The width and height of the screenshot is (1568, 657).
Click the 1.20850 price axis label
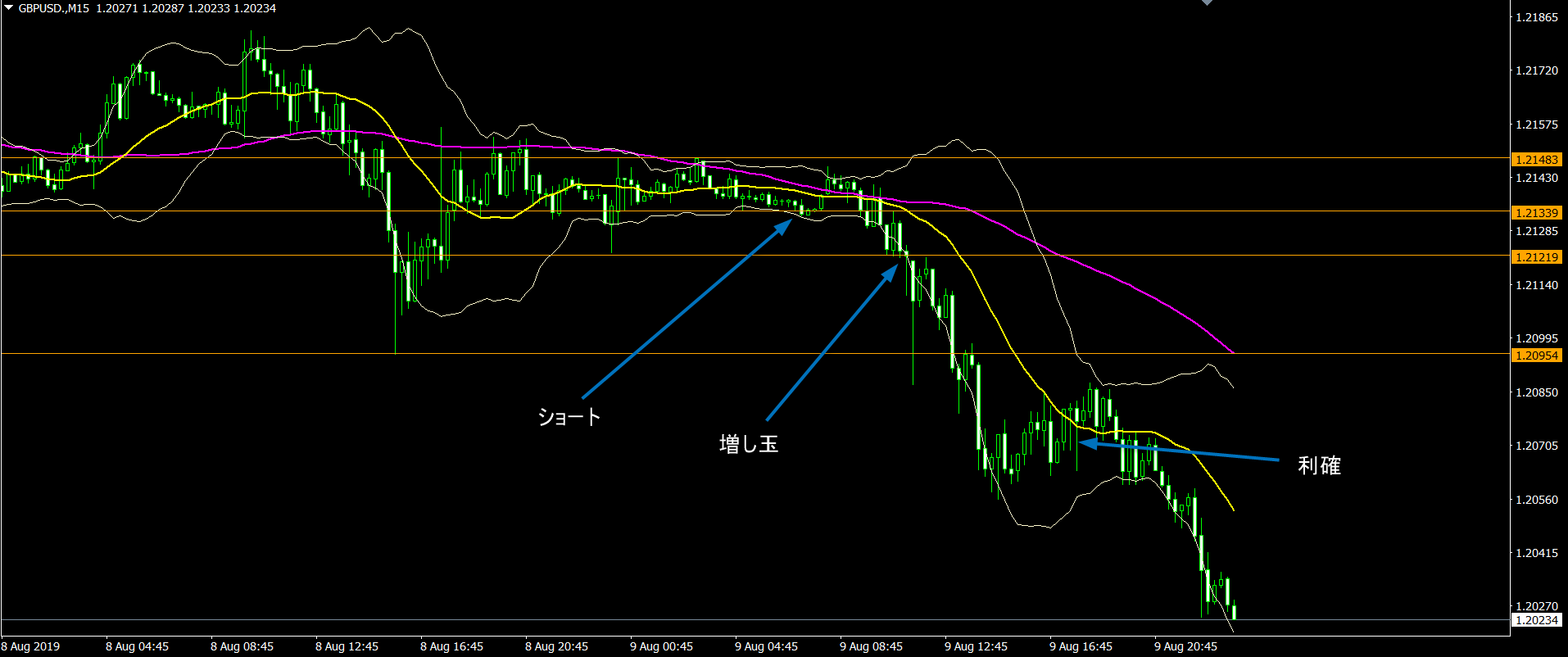pos(1537,392)
